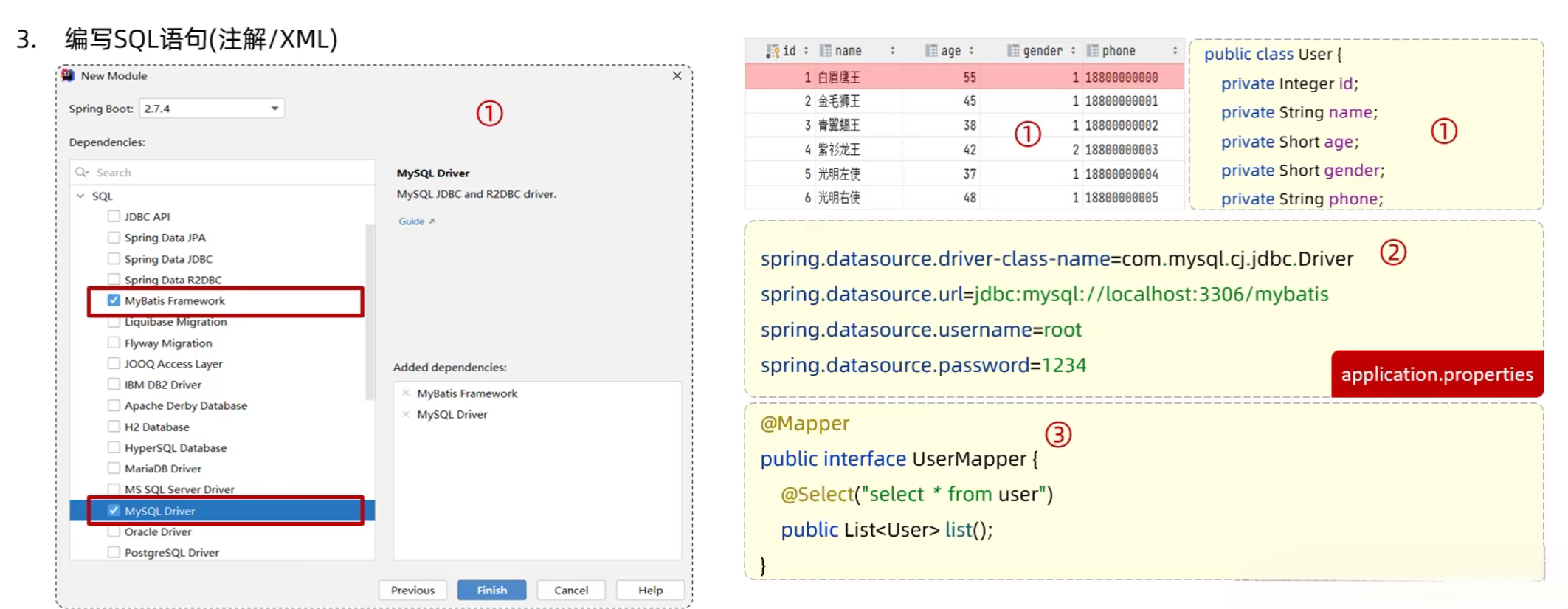Select the H2 Database list item
The height and width of the screenshot is (609, 1568).
coord(156,427)
